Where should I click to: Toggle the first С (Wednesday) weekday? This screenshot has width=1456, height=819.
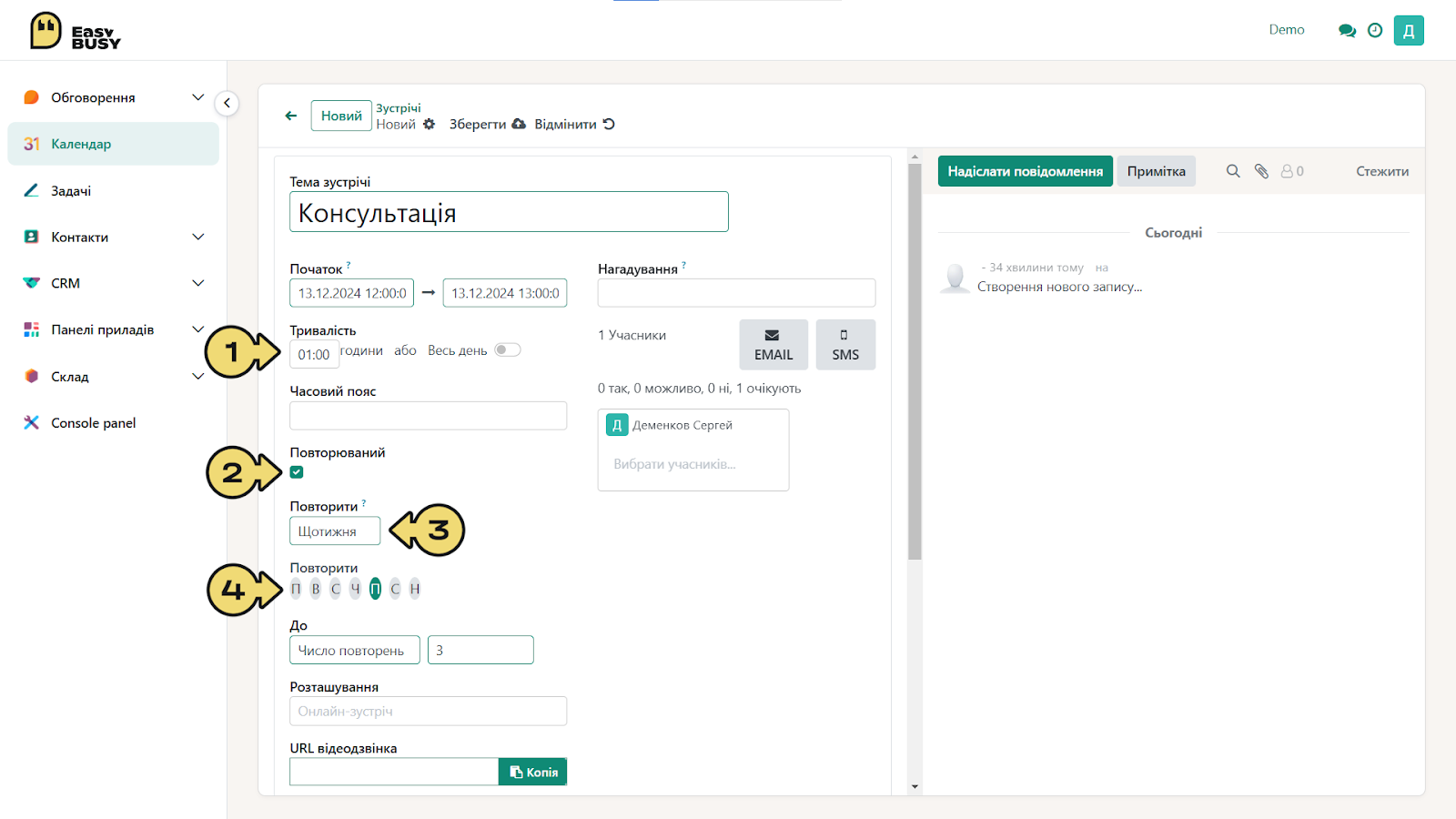[x=336, y=589]
